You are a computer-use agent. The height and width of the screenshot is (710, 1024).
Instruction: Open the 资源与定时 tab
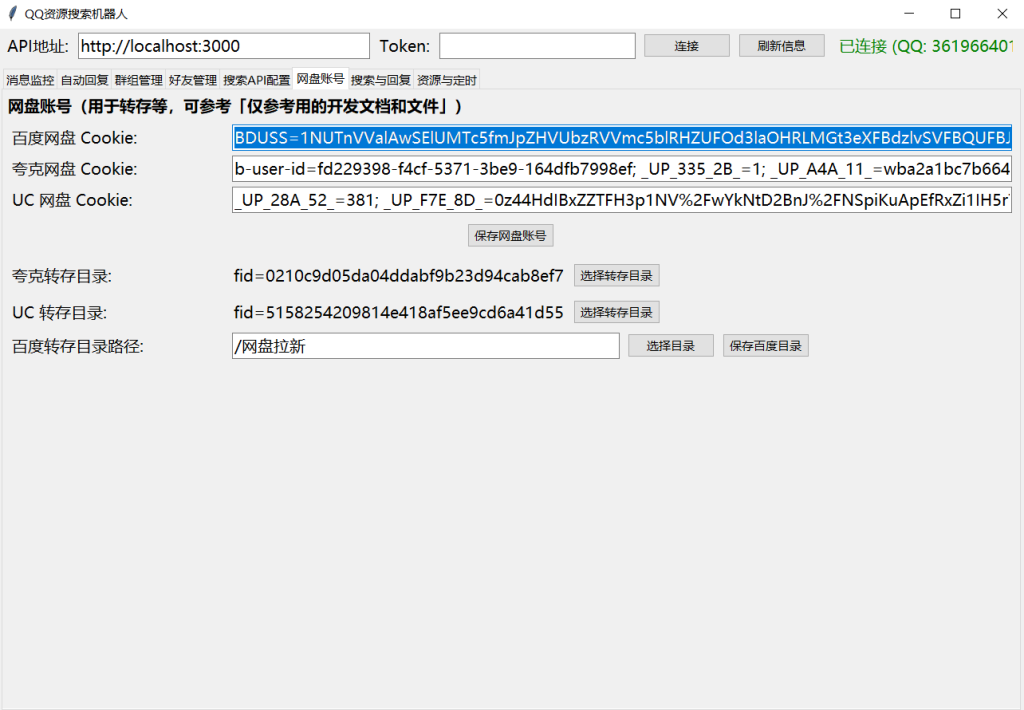446,80
